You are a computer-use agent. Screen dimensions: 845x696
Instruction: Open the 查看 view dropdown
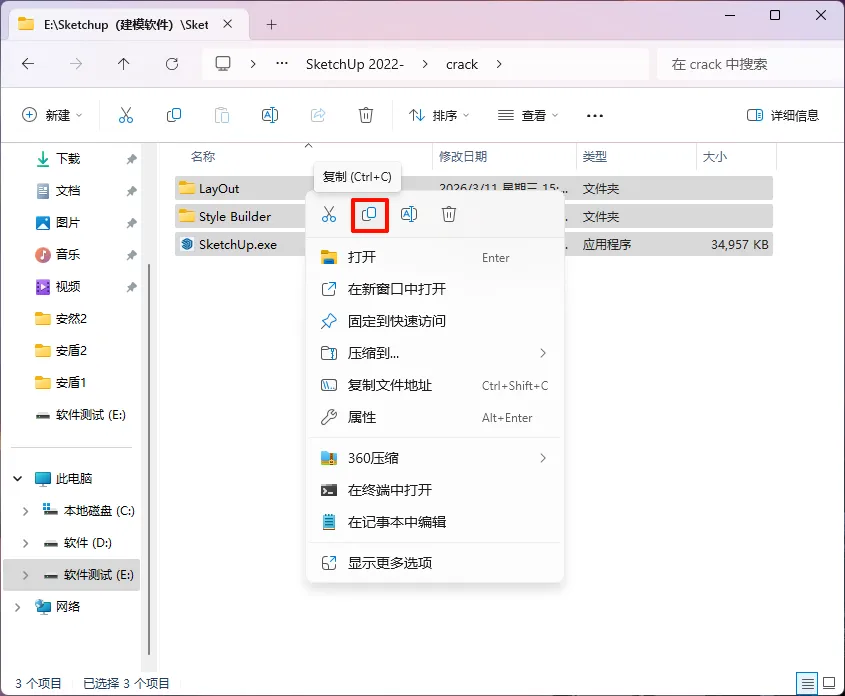(x=528, y=115)
